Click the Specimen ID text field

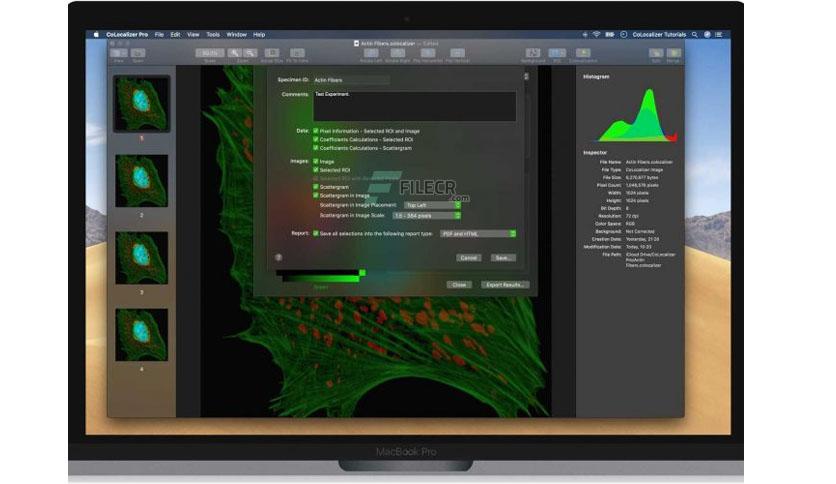(351, 80)
